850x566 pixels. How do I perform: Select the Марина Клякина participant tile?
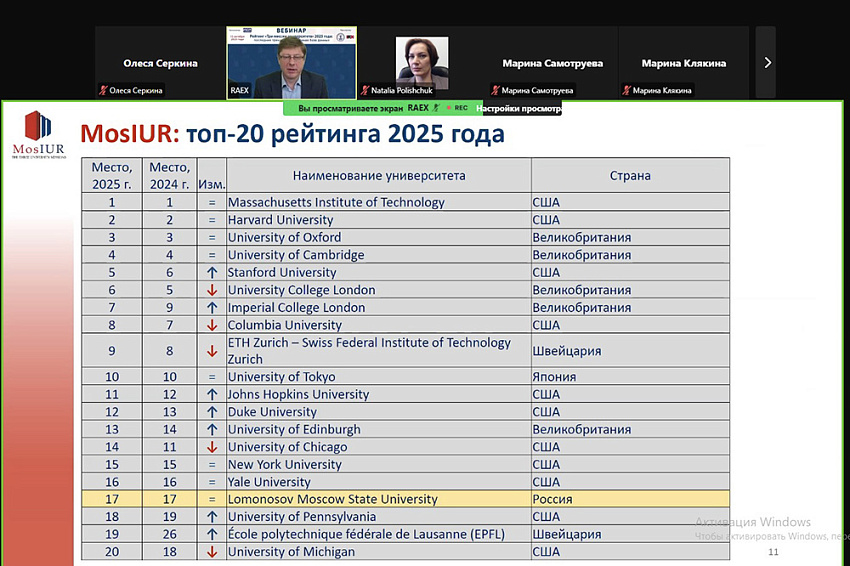683,62
